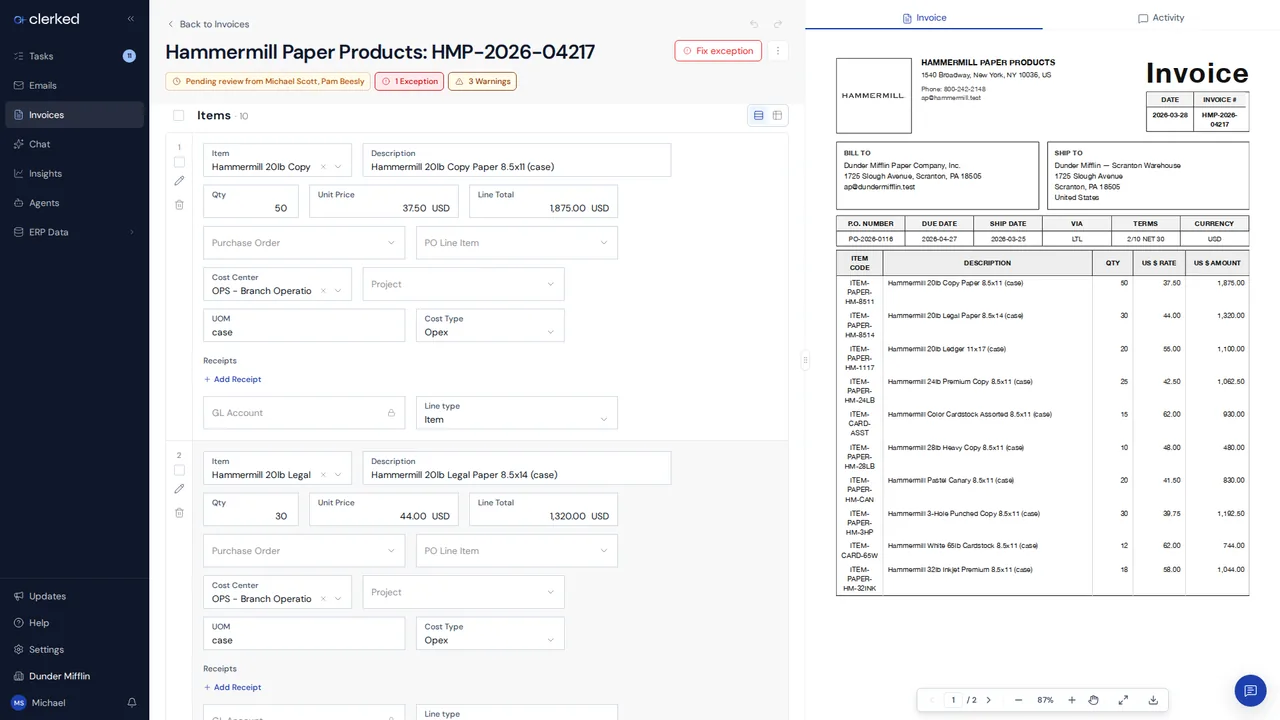This screenshot has height=720, width=1280.
Task: Open line 1 Cost Type Opex dropdown
Action: tap(490, 325)
